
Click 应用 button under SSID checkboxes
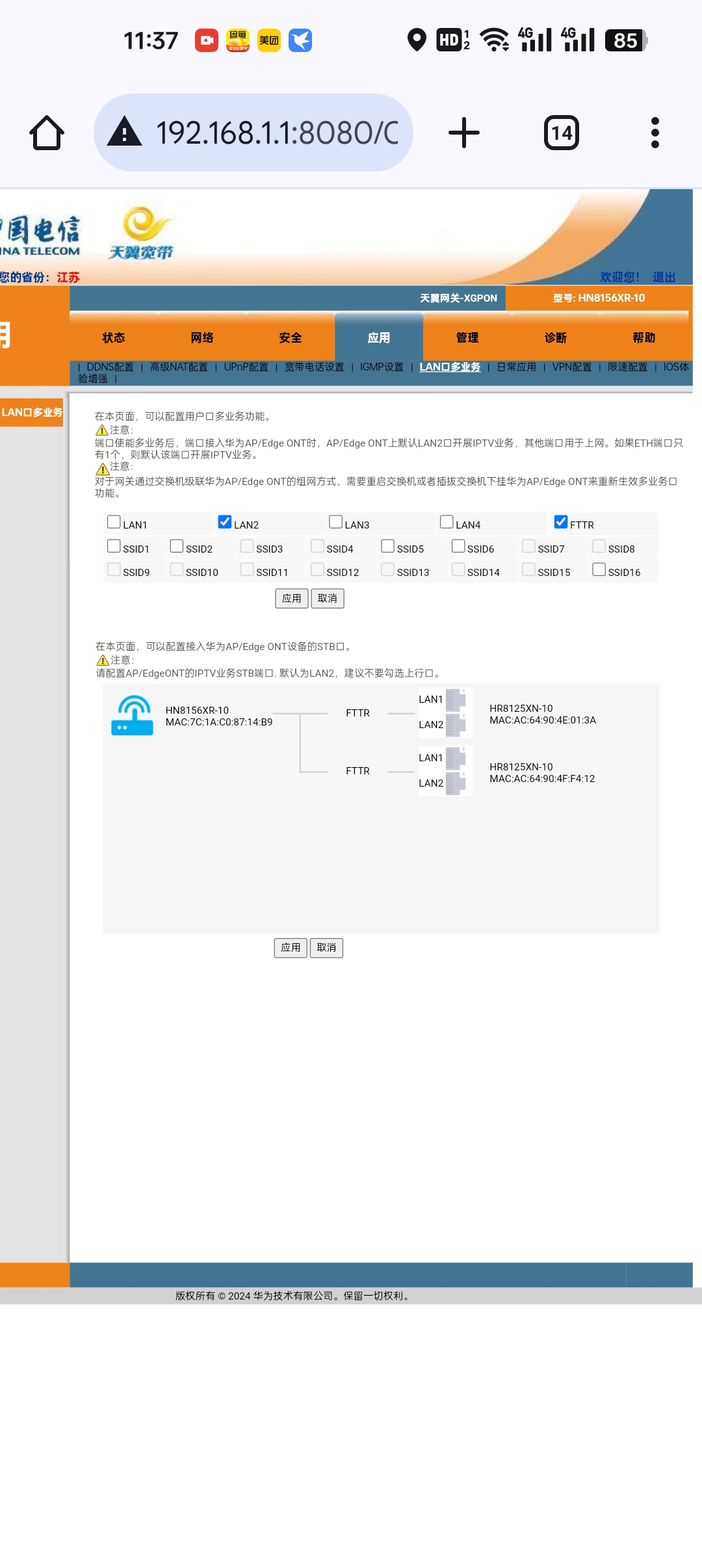pyautogui.click(x=292, y=598)
